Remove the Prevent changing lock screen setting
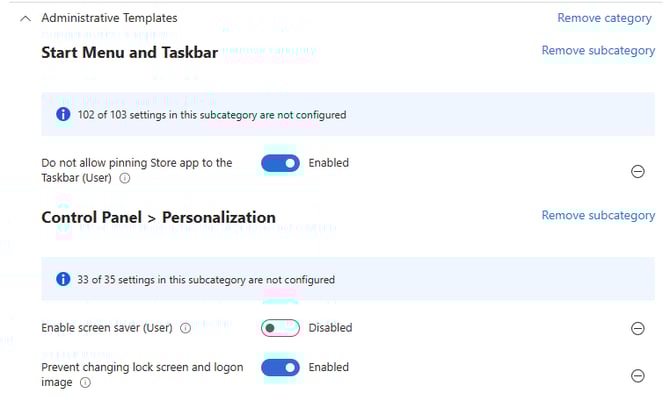Viewport: 670px width, 400px height. click(x=637, y=375)
